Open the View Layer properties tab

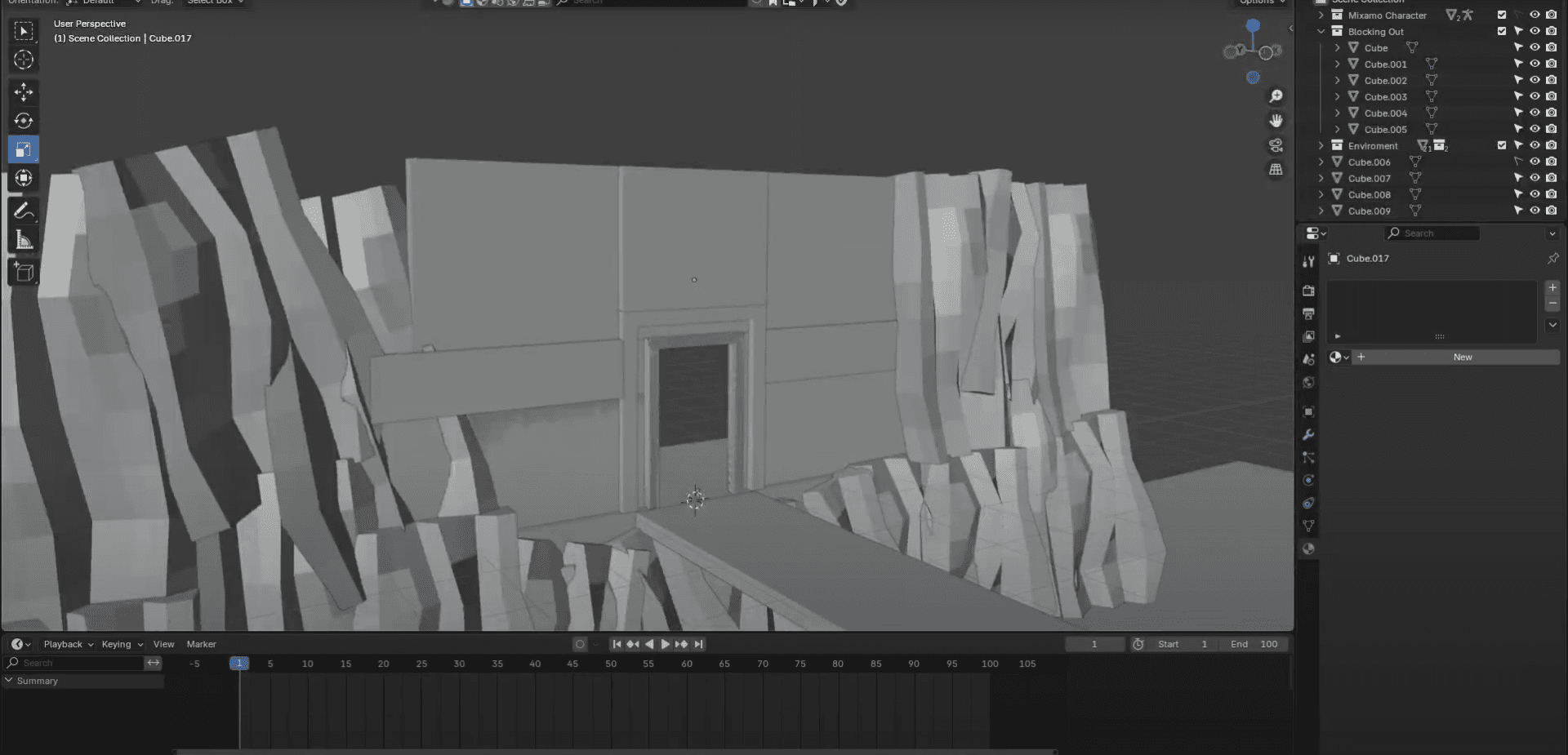1308,336
